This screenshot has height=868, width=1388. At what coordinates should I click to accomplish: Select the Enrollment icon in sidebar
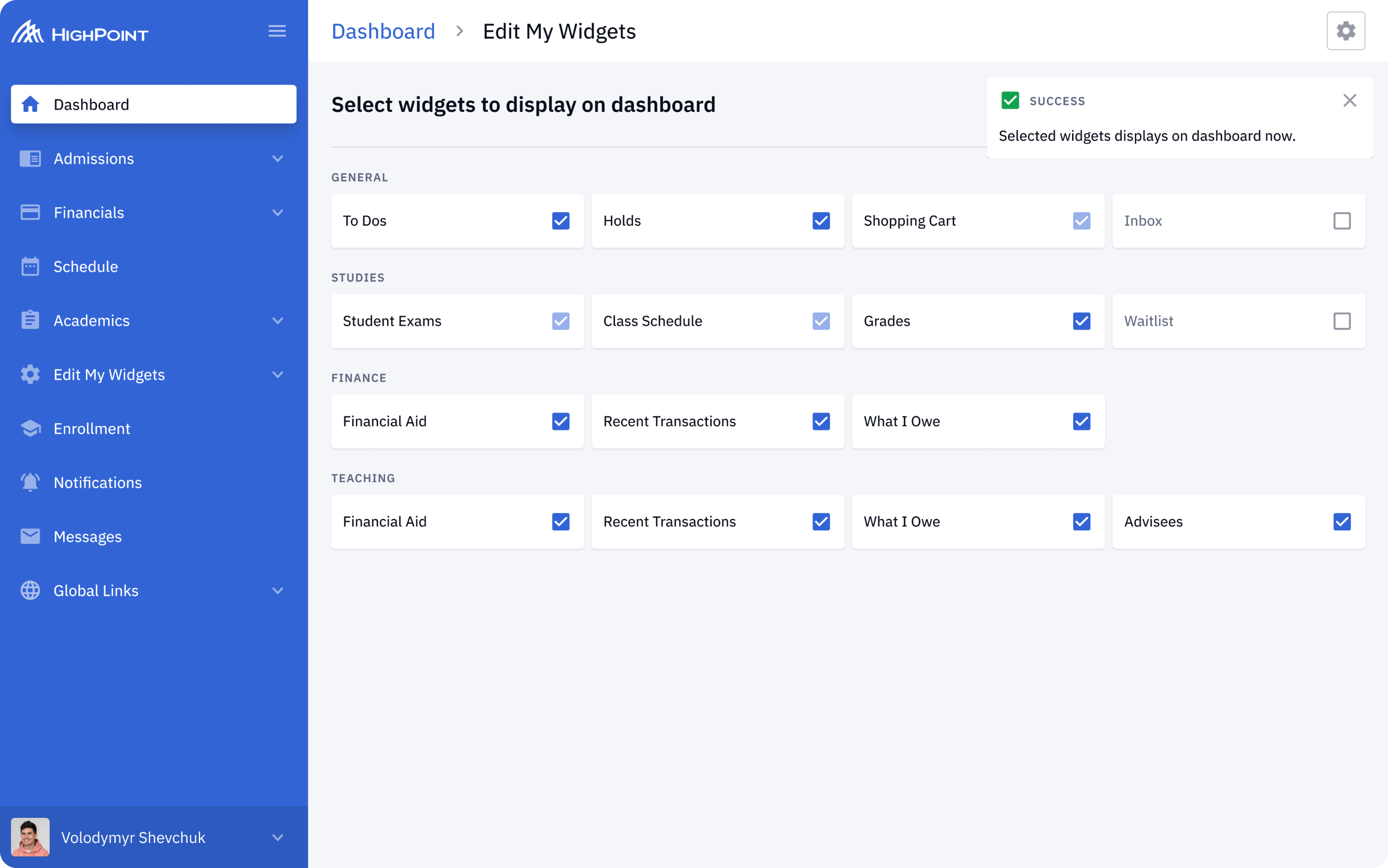pyautogui.click(x=30, y=428)
